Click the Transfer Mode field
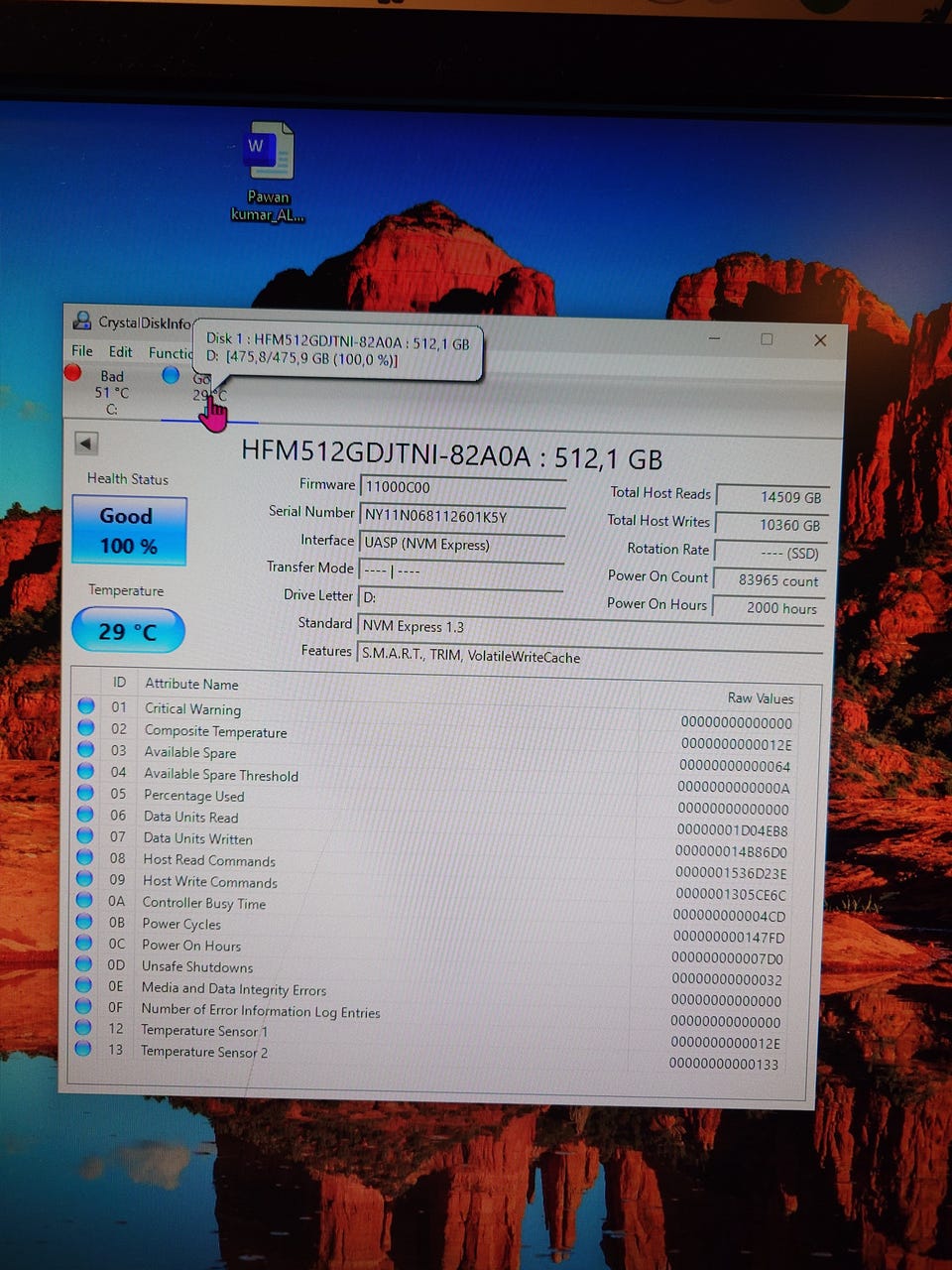Screen dimensions: 952x1270 tap(462, 571)
